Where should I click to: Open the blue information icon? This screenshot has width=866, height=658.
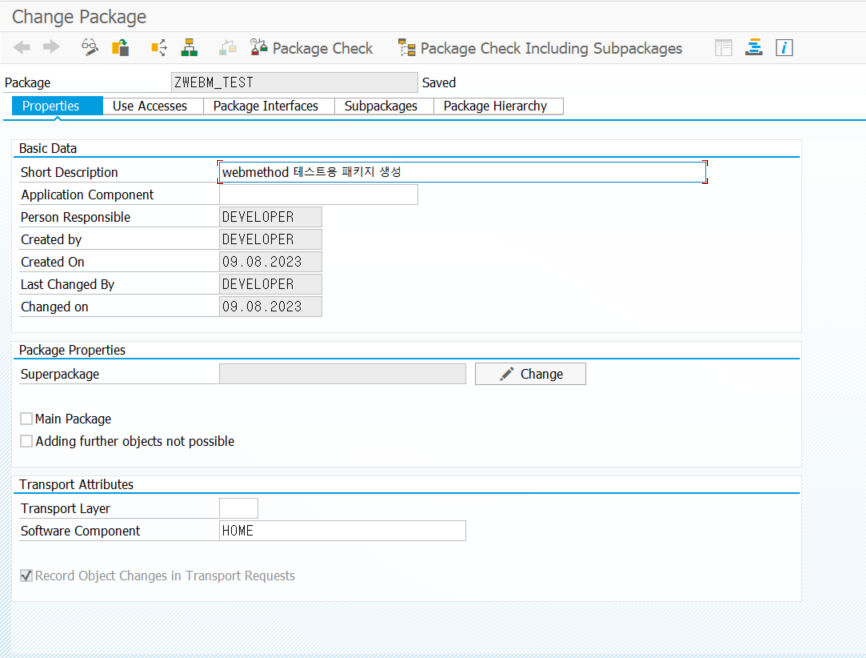pos(784,48)
